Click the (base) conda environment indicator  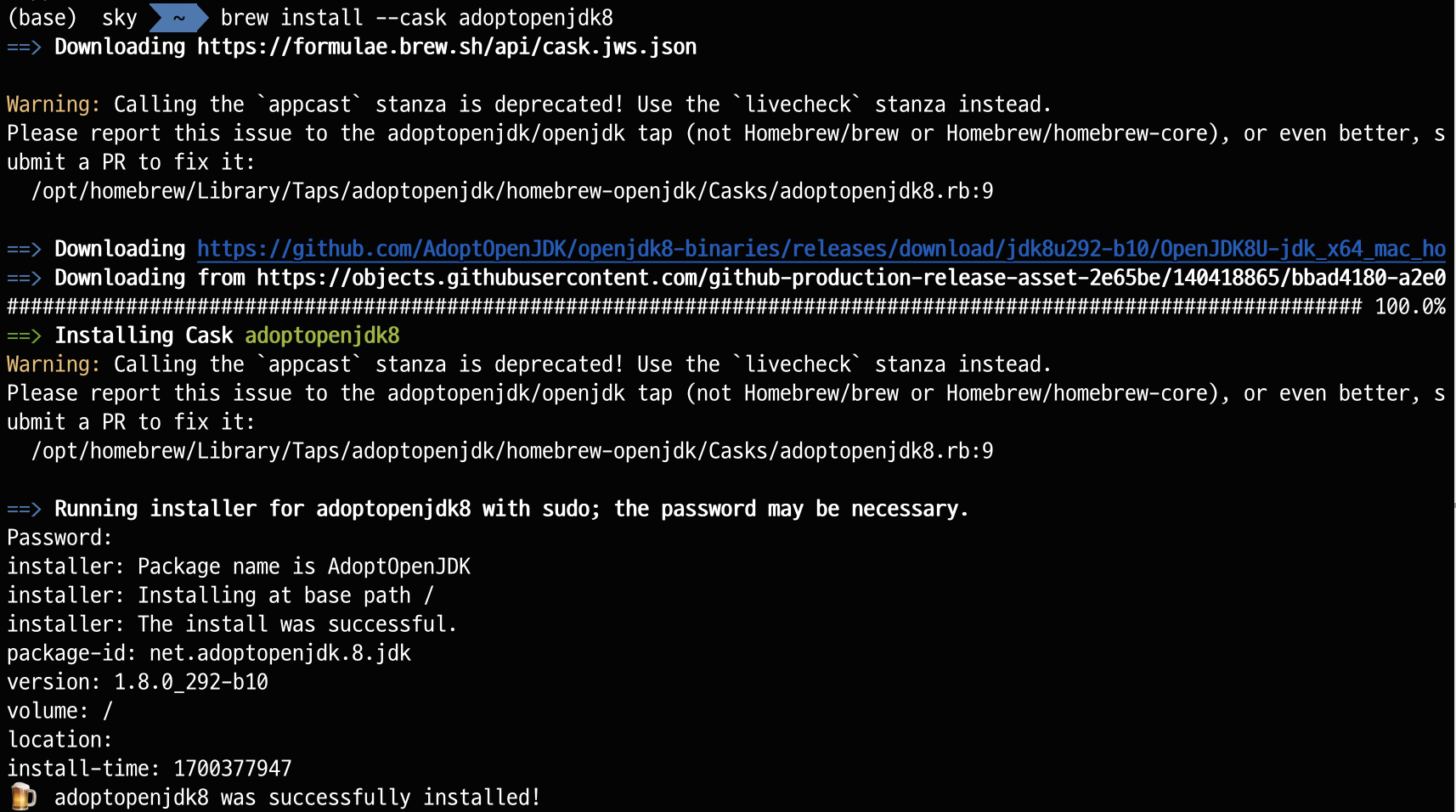click(42, 18)
